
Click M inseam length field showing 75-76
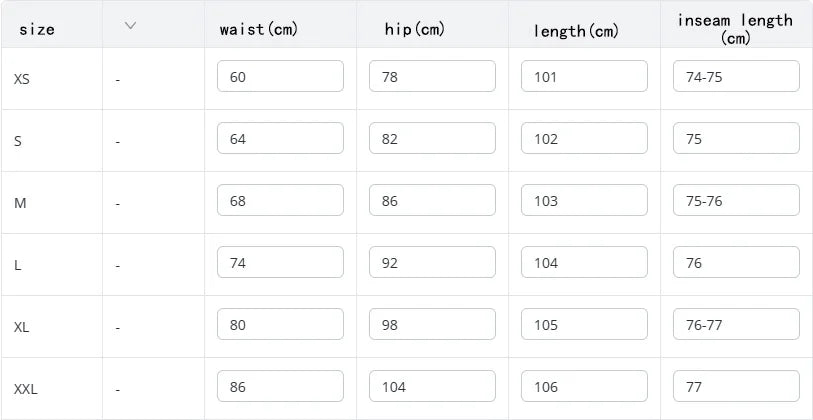(736, 201)
